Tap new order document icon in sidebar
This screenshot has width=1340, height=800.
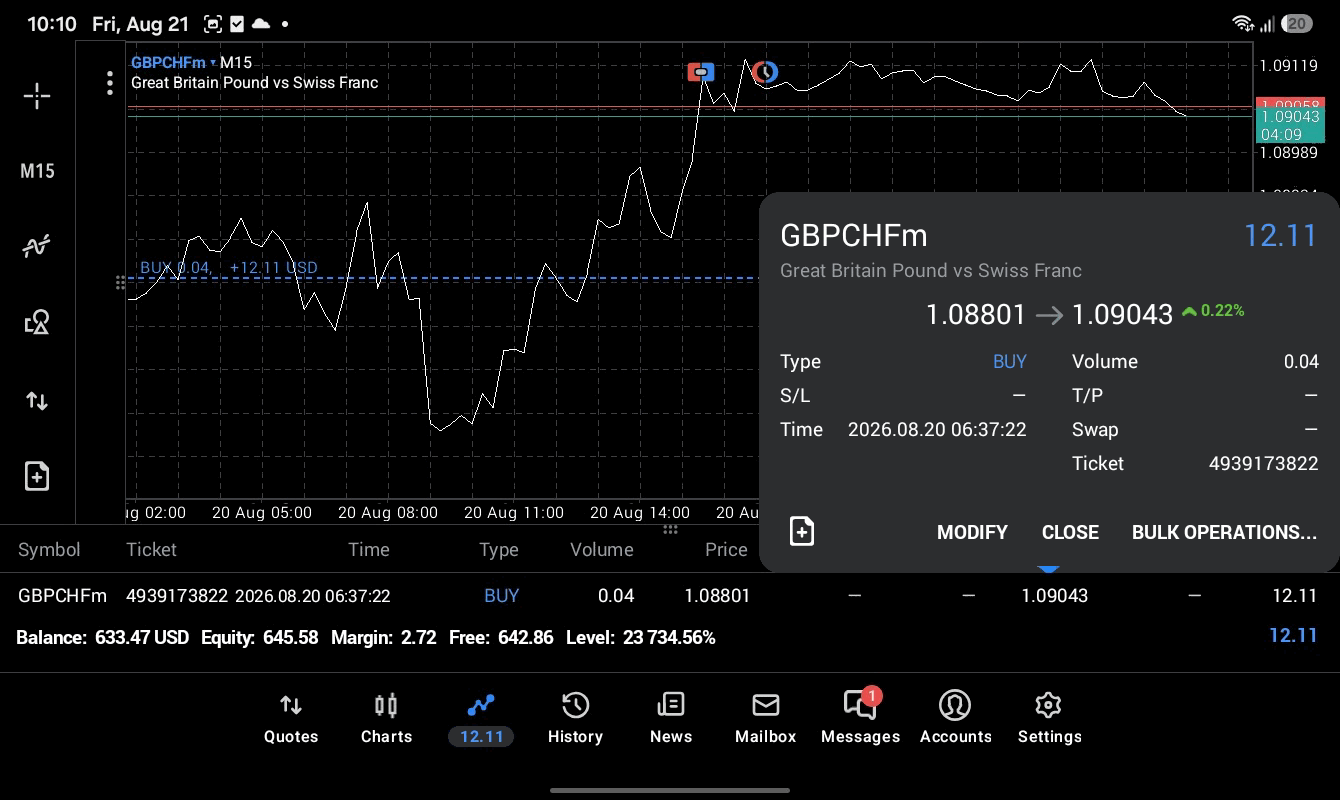point(37,476)
